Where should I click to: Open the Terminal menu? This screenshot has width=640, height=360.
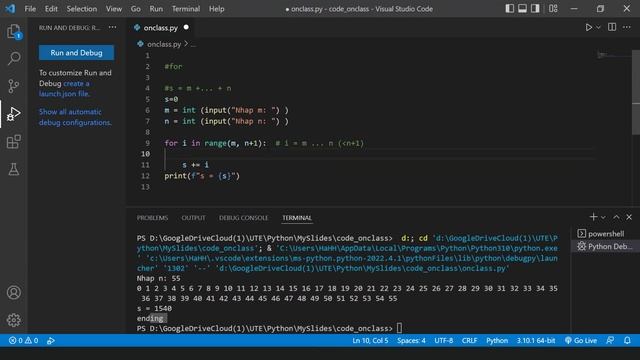click(x=186, y=9)
